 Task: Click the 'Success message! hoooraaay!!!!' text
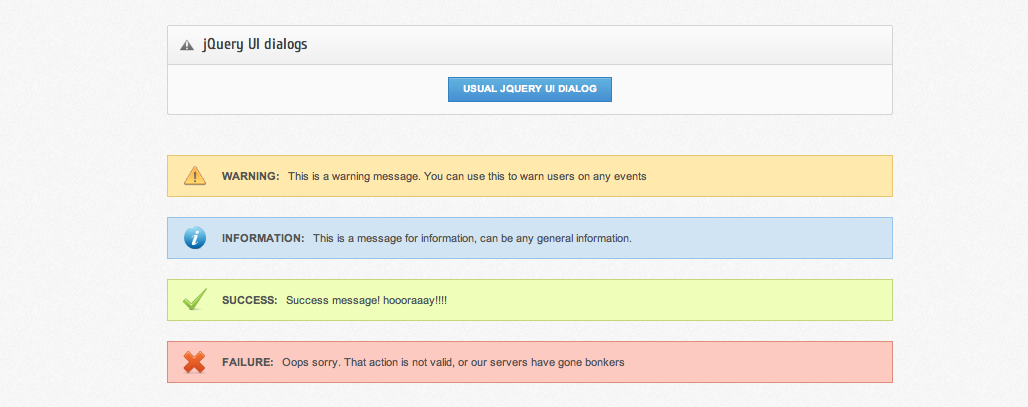[x=366, y=300]
